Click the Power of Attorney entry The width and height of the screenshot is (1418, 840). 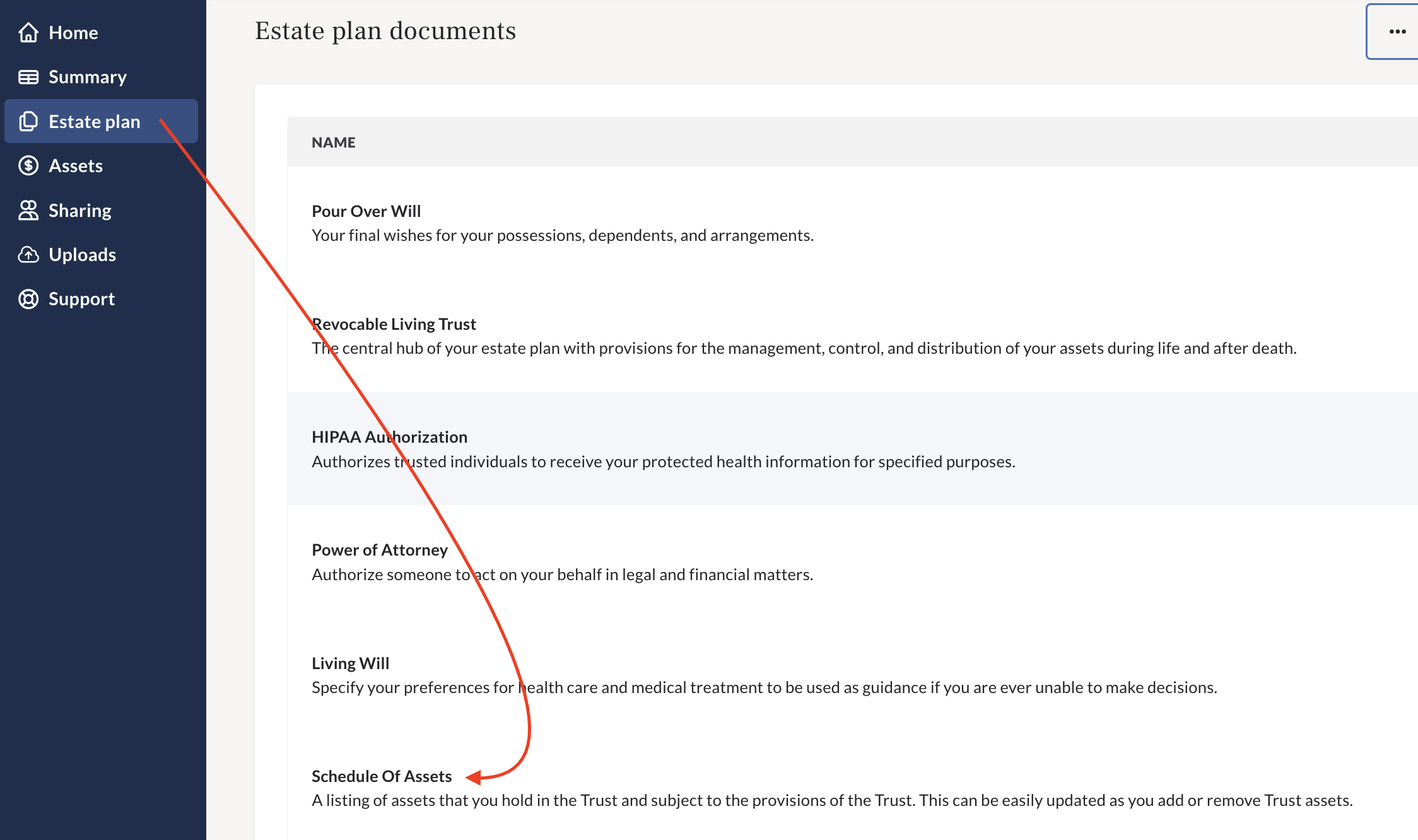[x=379, y=549]
